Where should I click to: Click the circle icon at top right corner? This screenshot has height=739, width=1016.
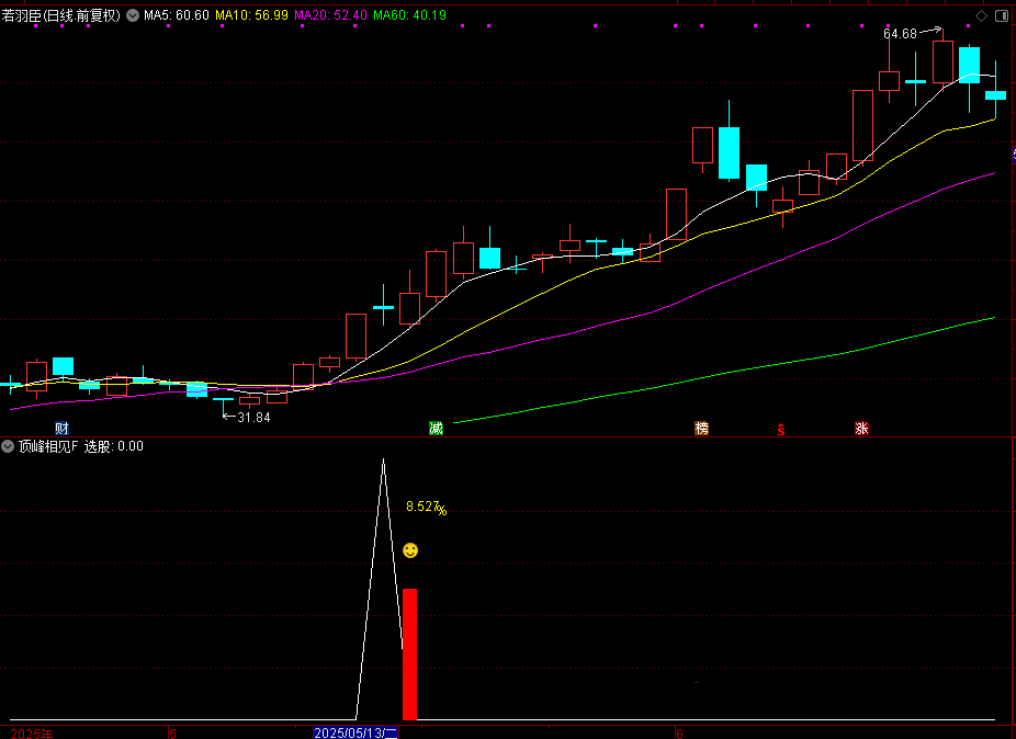1002,16
